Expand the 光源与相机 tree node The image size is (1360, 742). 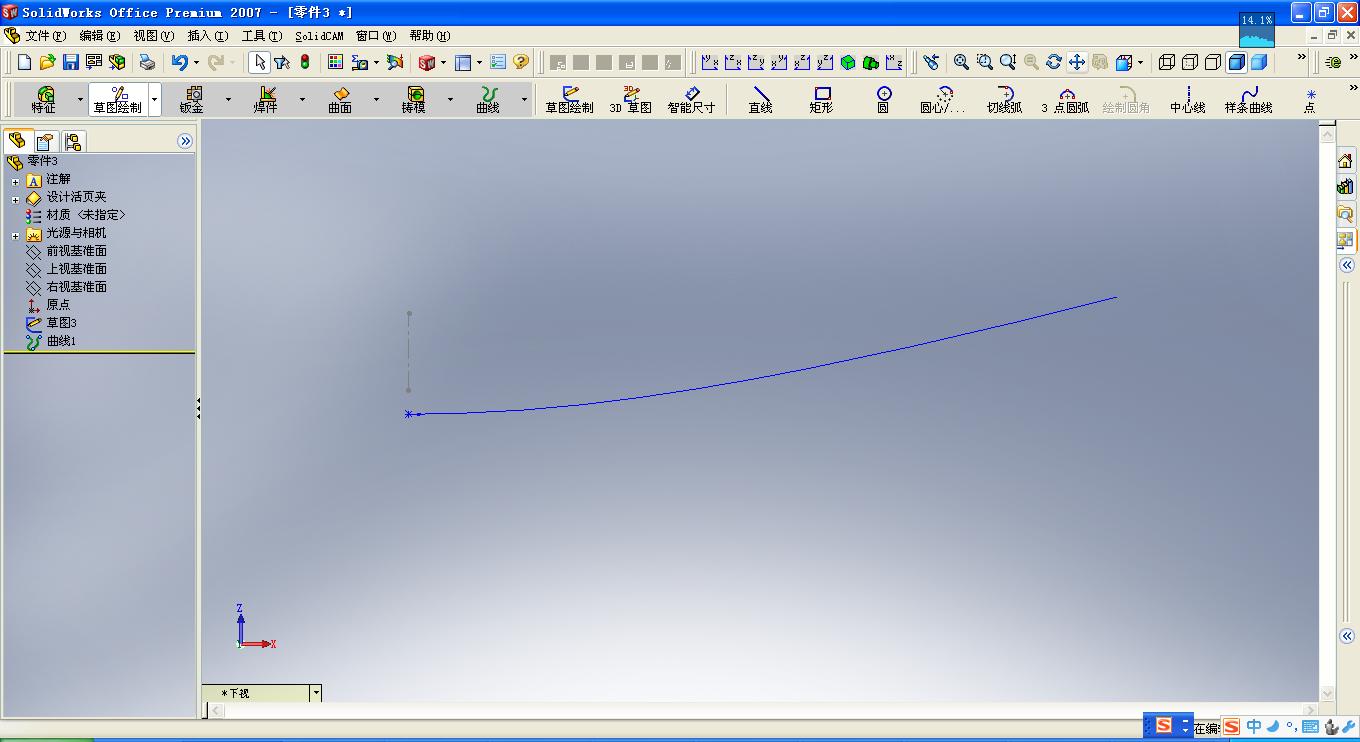click(16, 235)
